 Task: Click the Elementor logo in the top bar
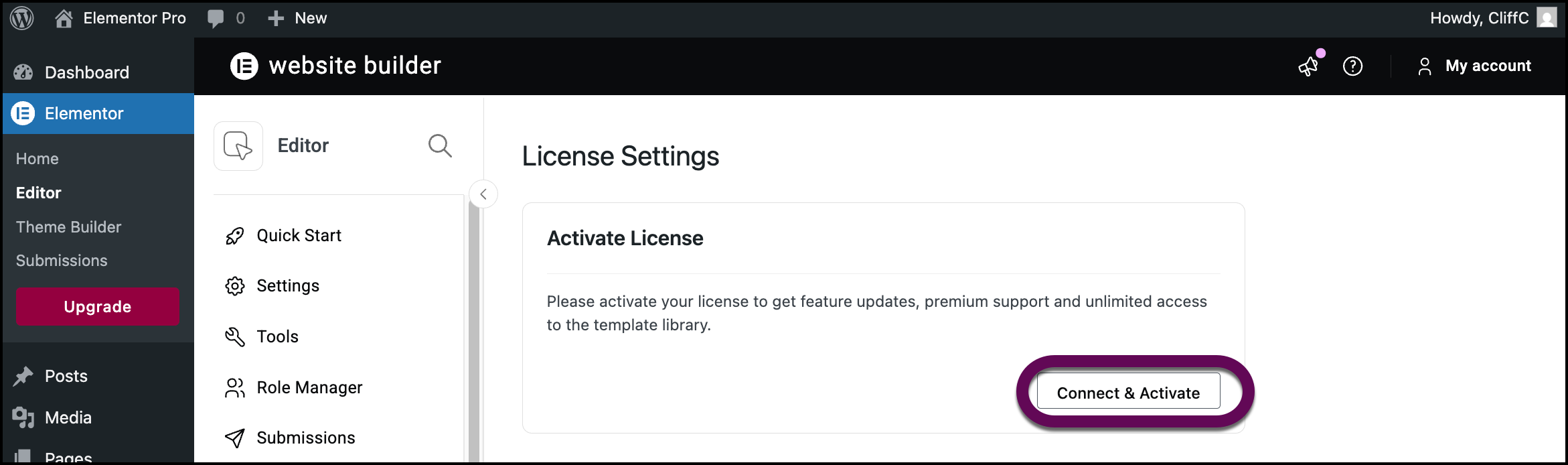pos(244,66)
